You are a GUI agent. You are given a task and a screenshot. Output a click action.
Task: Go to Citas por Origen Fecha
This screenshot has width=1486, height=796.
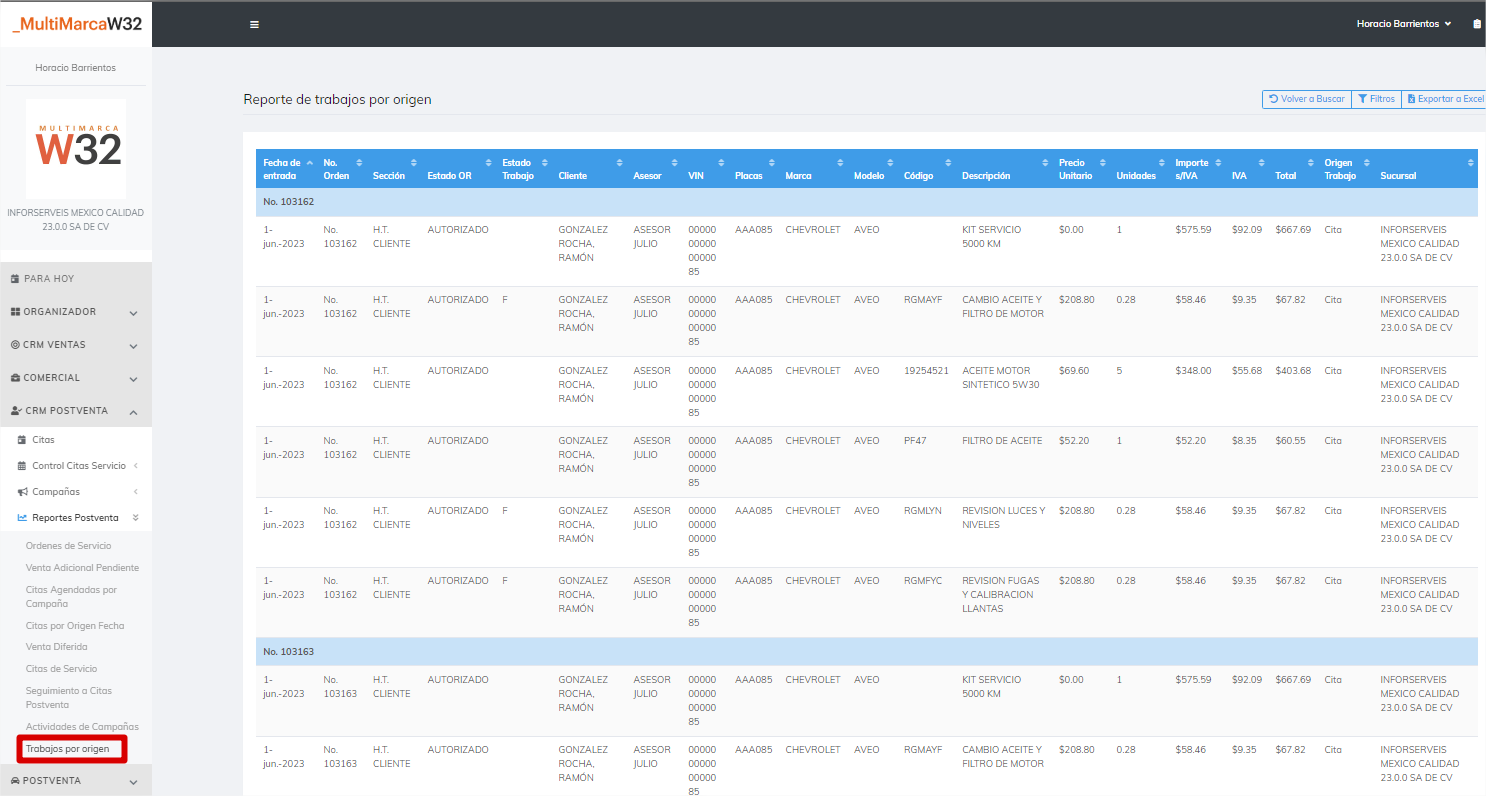click(x=75, y=626)
